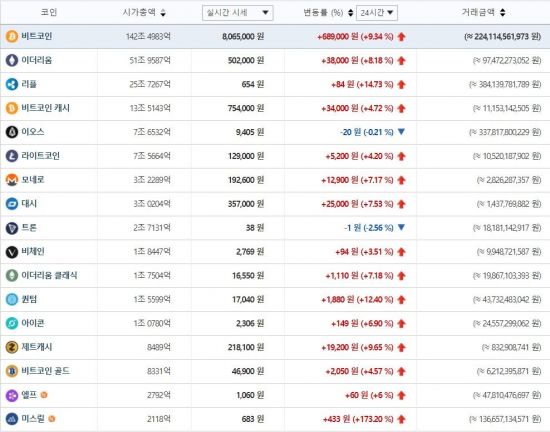Click the Bitcoin (비트코인) coin icon

pyautogui.click(x=12, y=36)
